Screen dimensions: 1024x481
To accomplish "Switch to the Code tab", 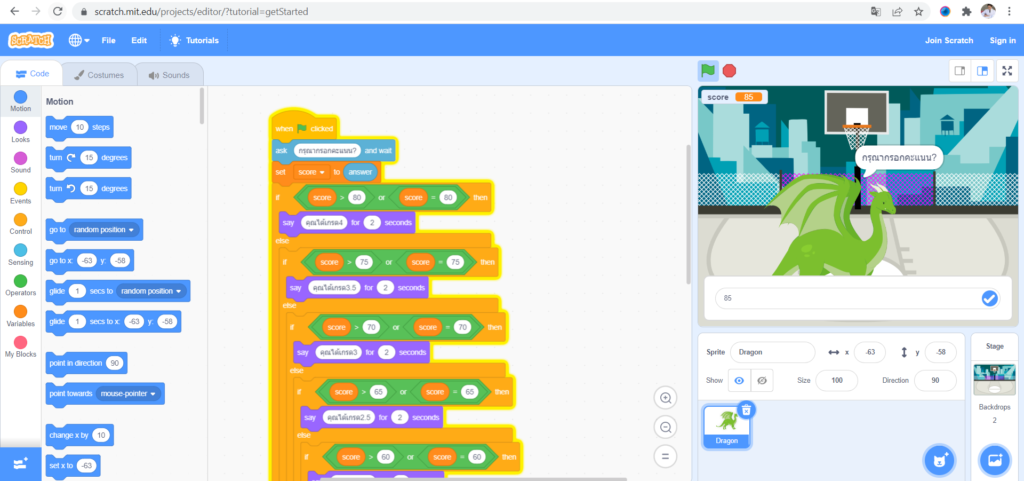I will coord(32,74).
